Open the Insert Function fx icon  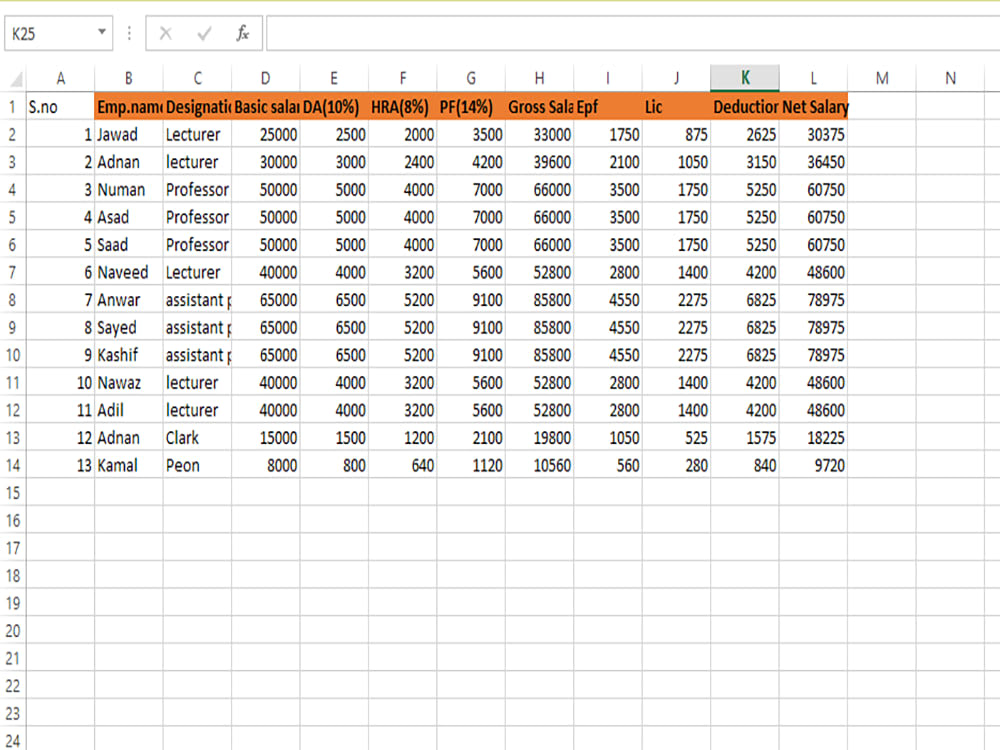point(243,33)
